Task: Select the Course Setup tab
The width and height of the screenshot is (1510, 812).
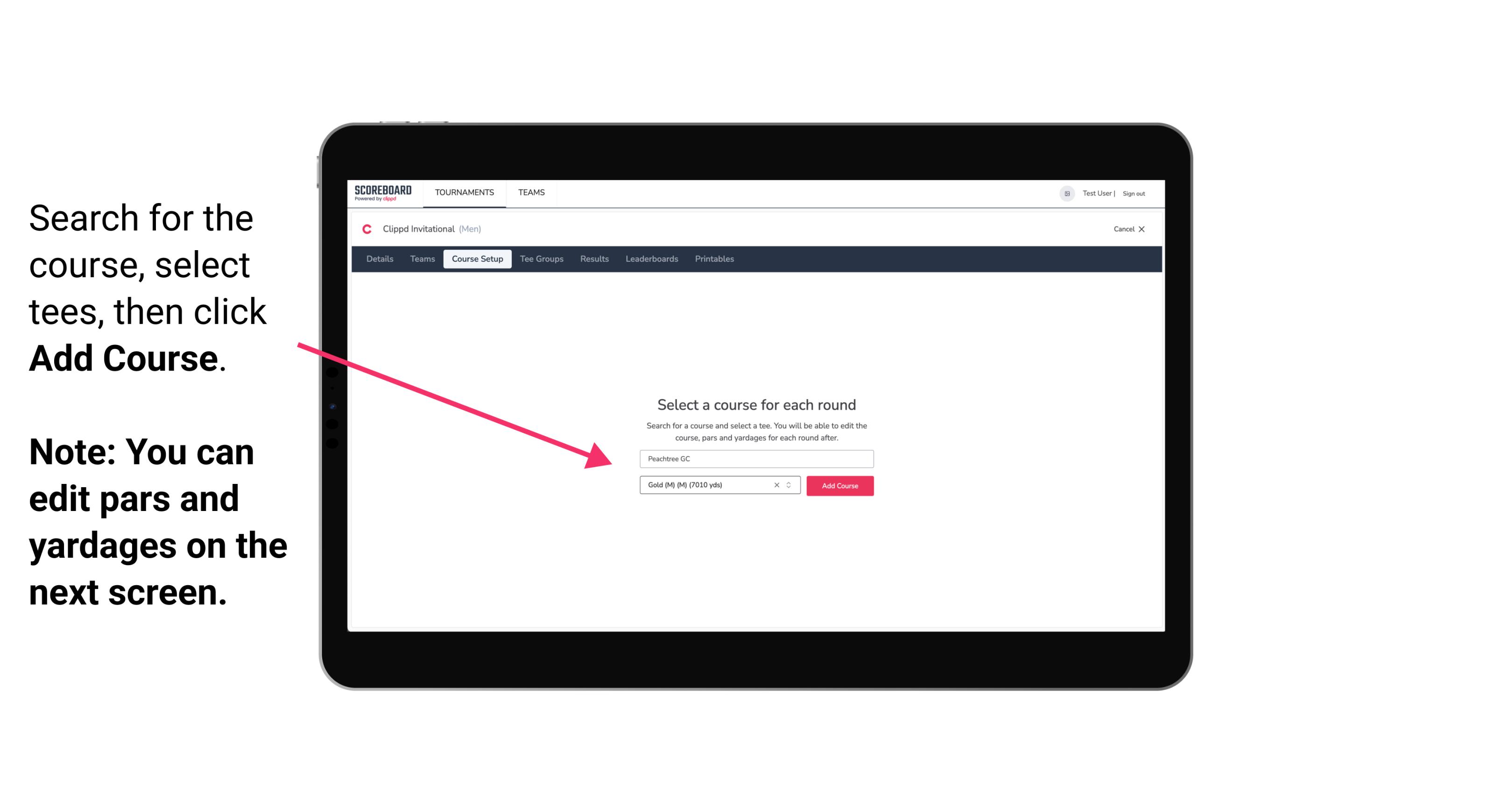Action: tap(477, 259)
